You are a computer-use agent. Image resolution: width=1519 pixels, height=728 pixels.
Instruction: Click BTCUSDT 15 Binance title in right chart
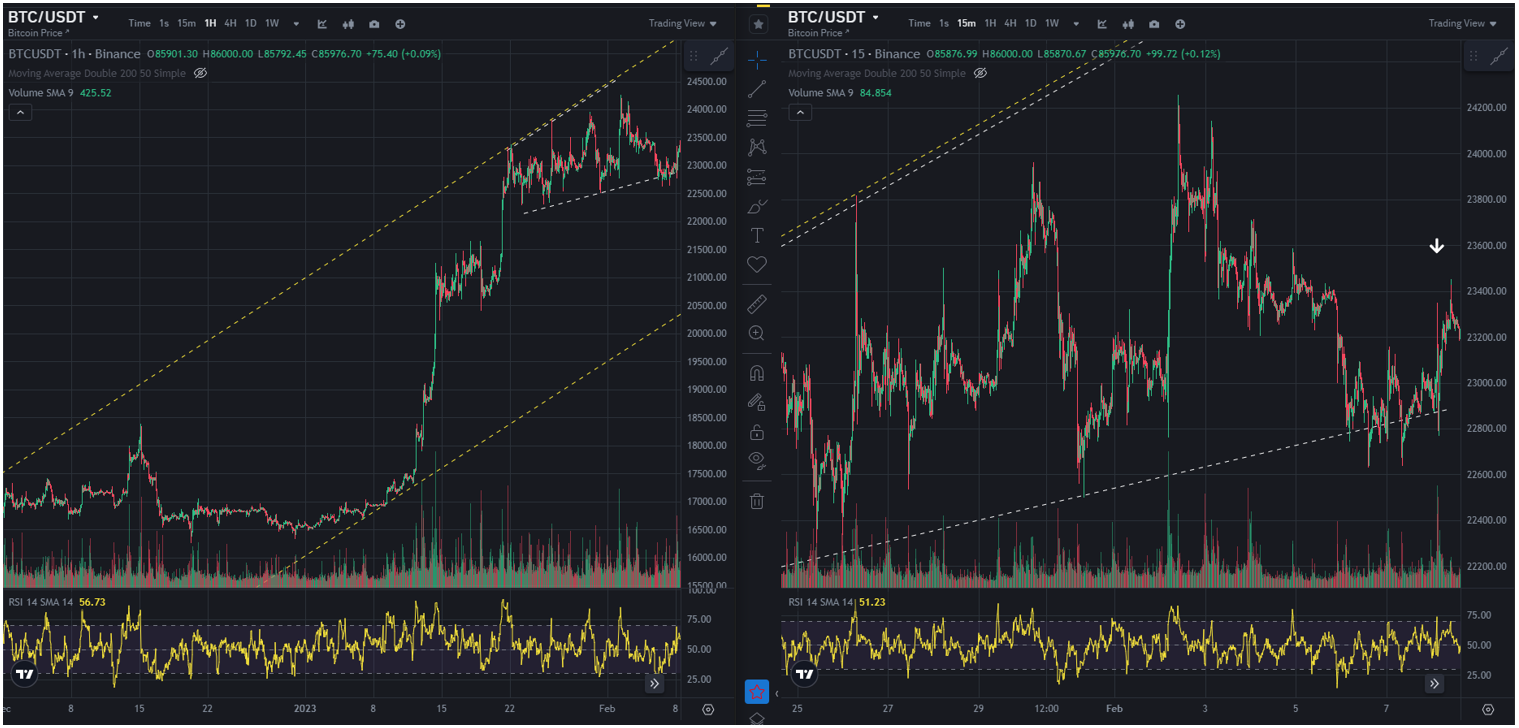[854, 54]
